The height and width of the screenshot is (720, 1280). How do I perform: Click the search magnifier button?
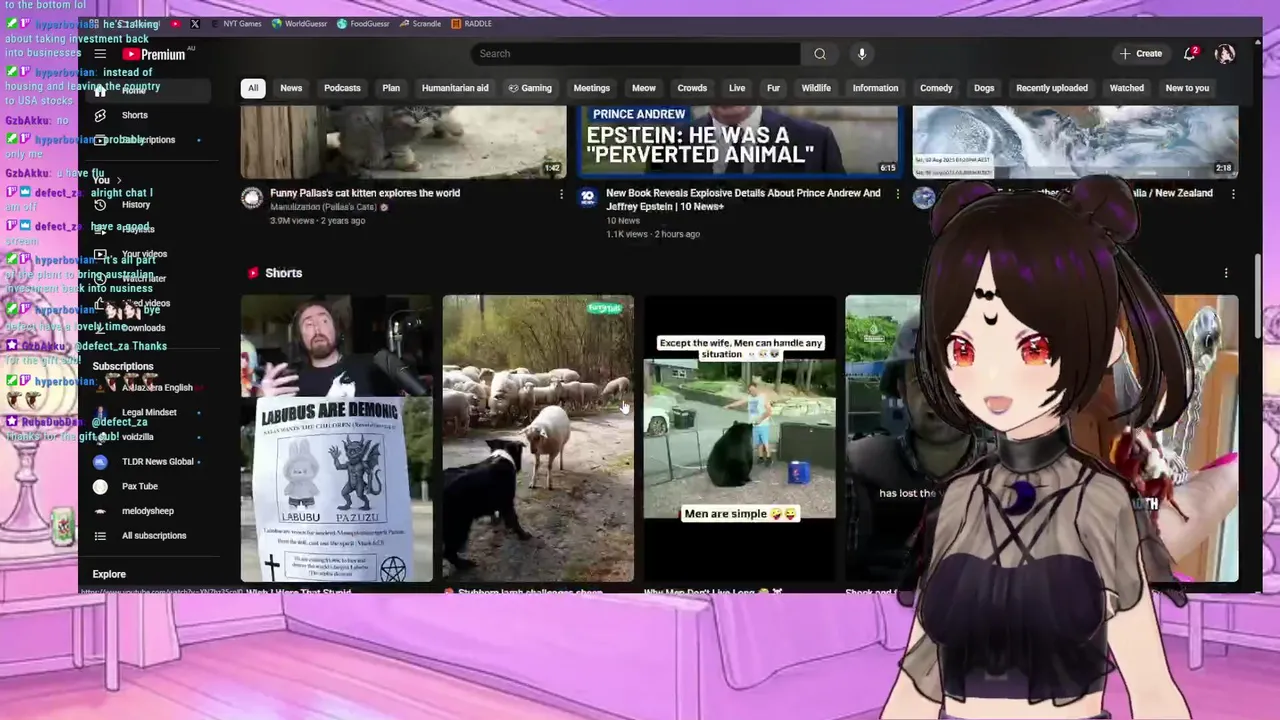[x=820, y=54]
